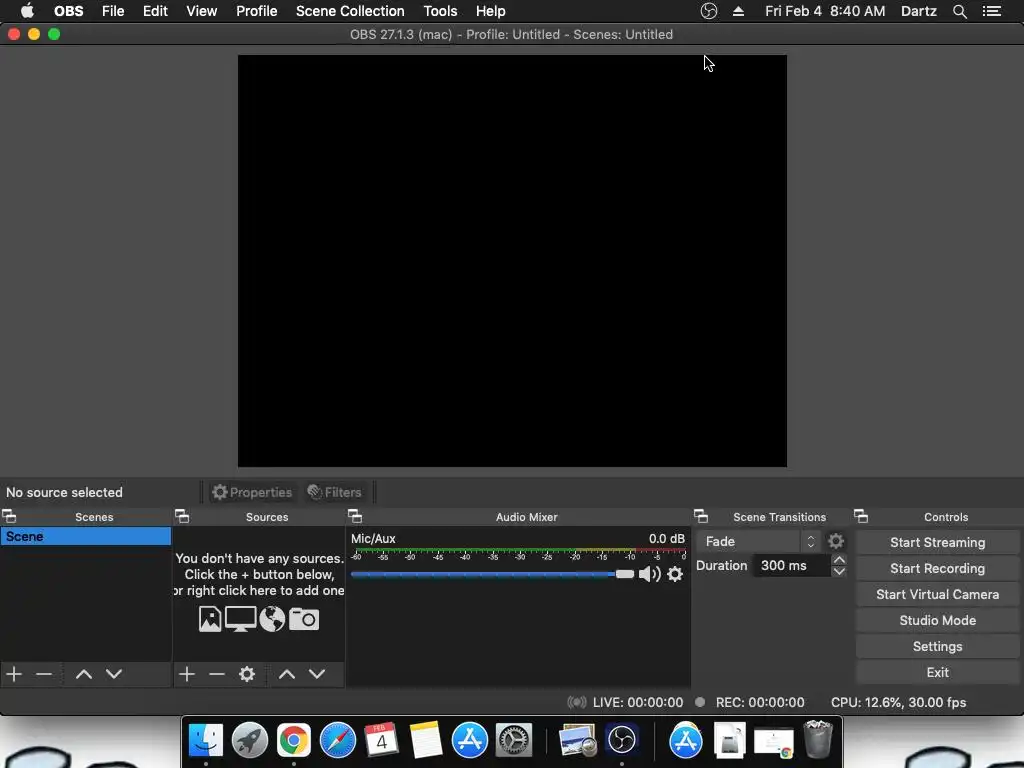Open Google Chrome from the Dock
The height and width of the screenshot is (768, 1024).
[x=294, y=740]
